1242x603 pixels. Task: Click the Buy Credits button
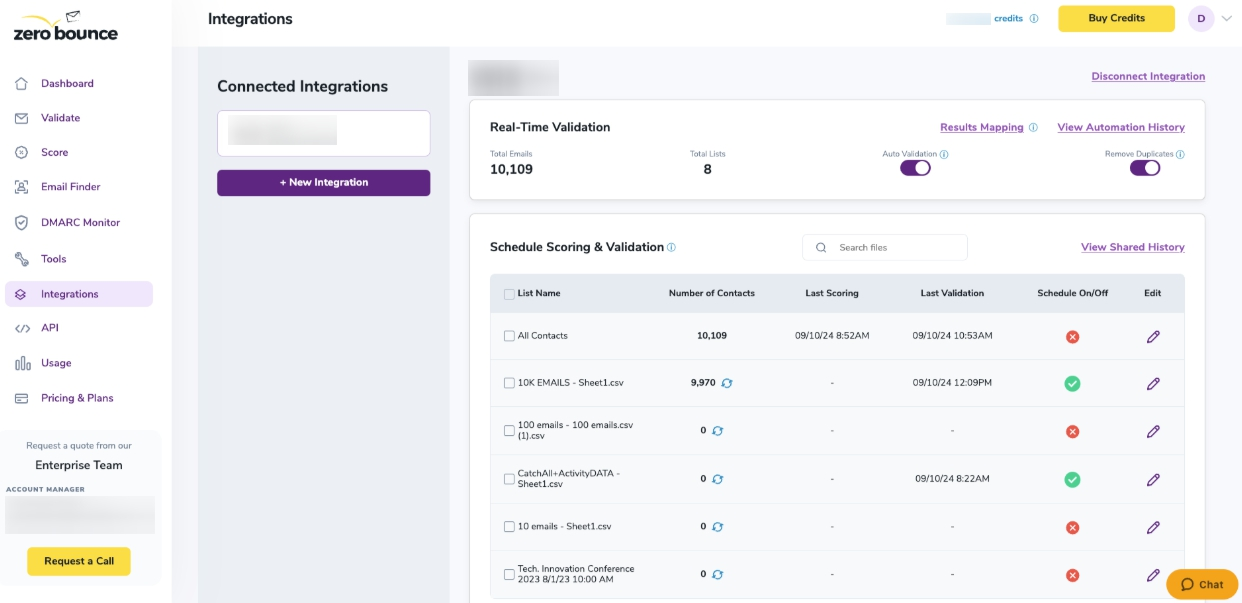pyautogui.click(x=1116, y=18)
